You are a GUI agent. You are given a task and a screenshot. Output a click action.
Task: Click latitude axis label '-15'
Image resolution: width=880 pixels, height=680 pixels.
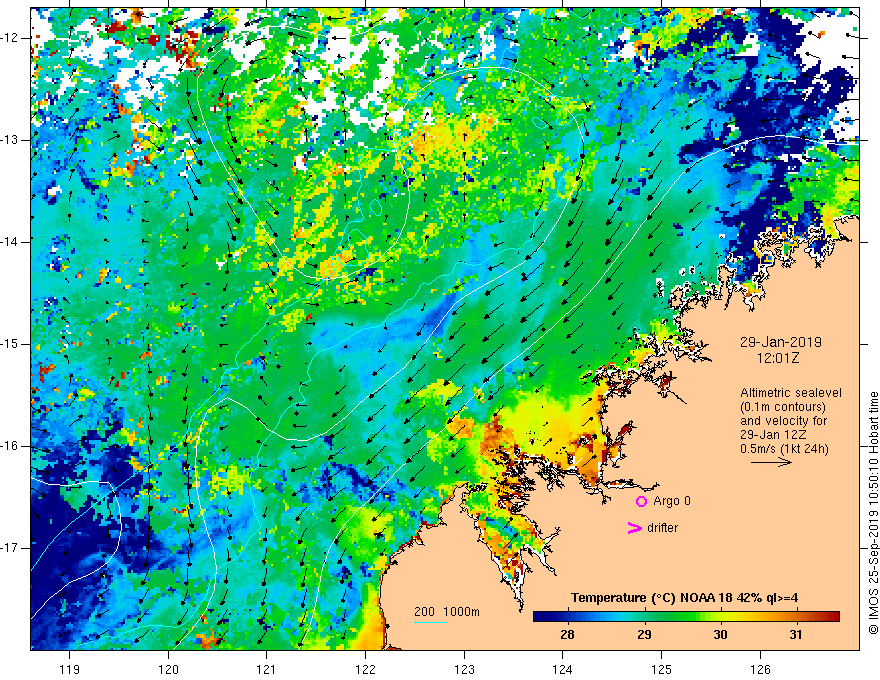click(10, 344)
